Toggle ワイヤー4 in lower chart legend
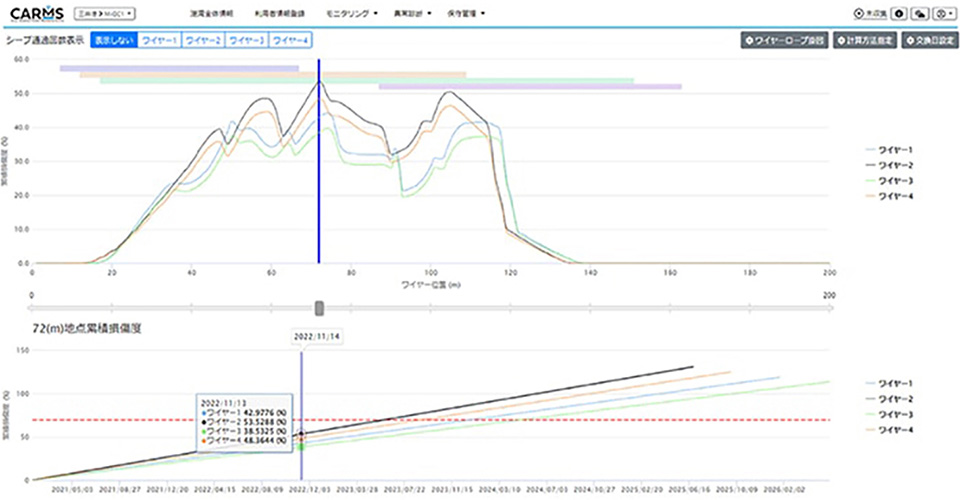This screenshot has width=960, height=500. [889, 430]
